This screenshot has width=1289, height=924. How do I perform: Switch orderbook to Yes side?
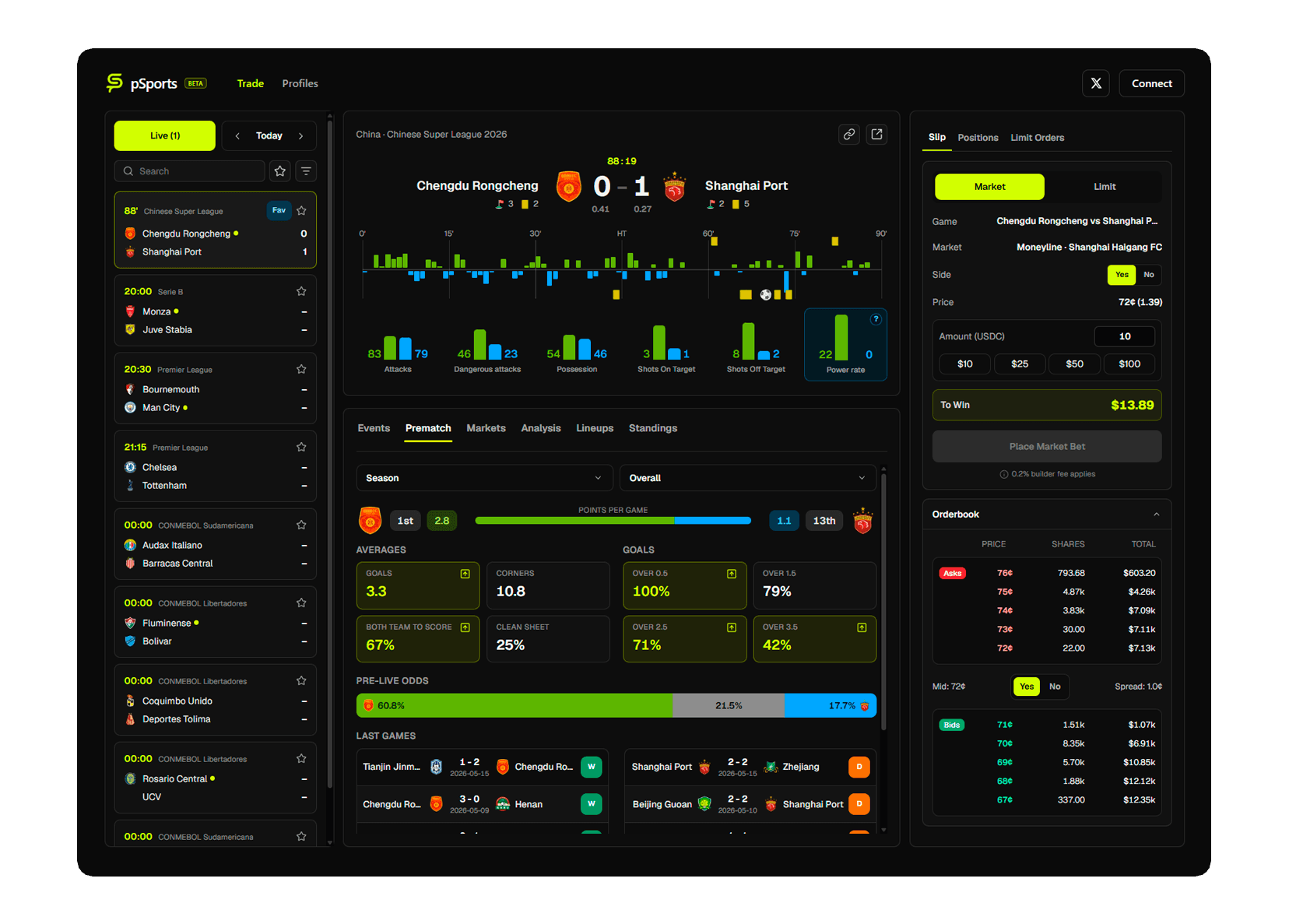click(1027, 687)
